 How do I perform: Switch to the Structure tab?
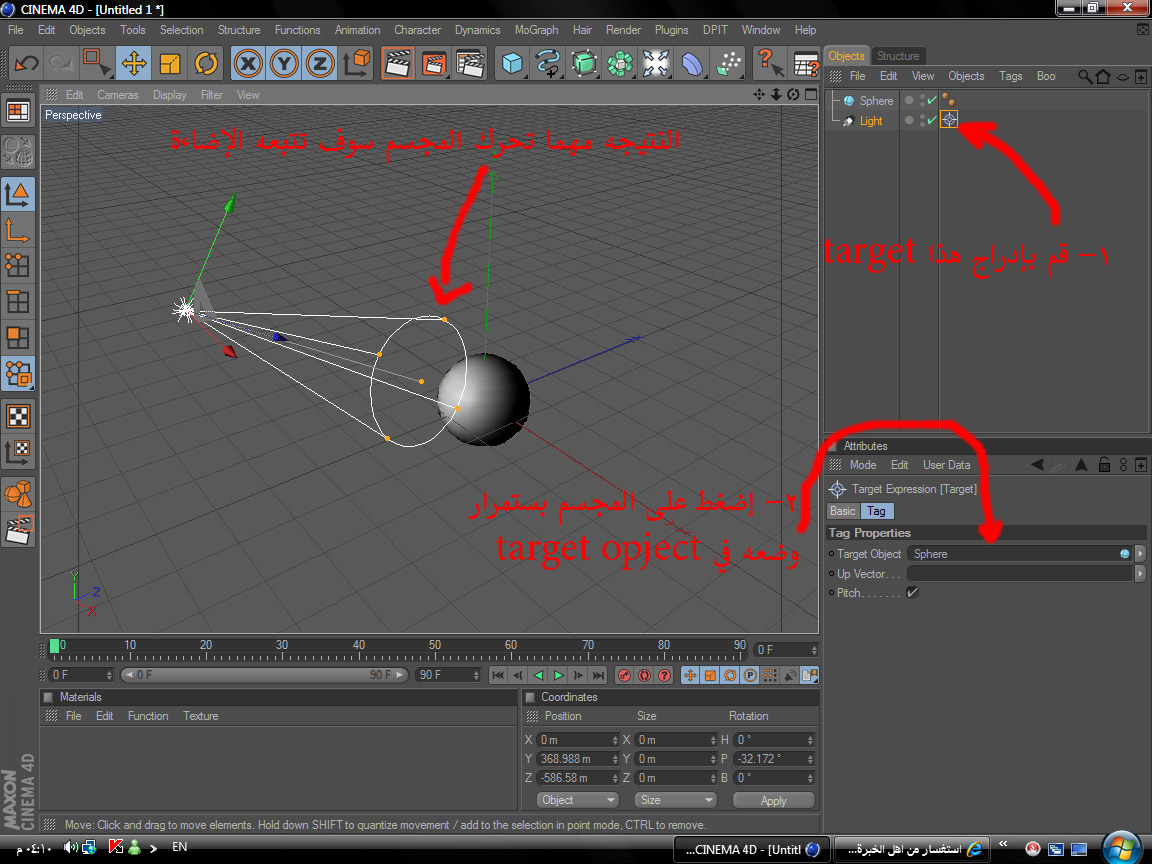click(898, 56)
